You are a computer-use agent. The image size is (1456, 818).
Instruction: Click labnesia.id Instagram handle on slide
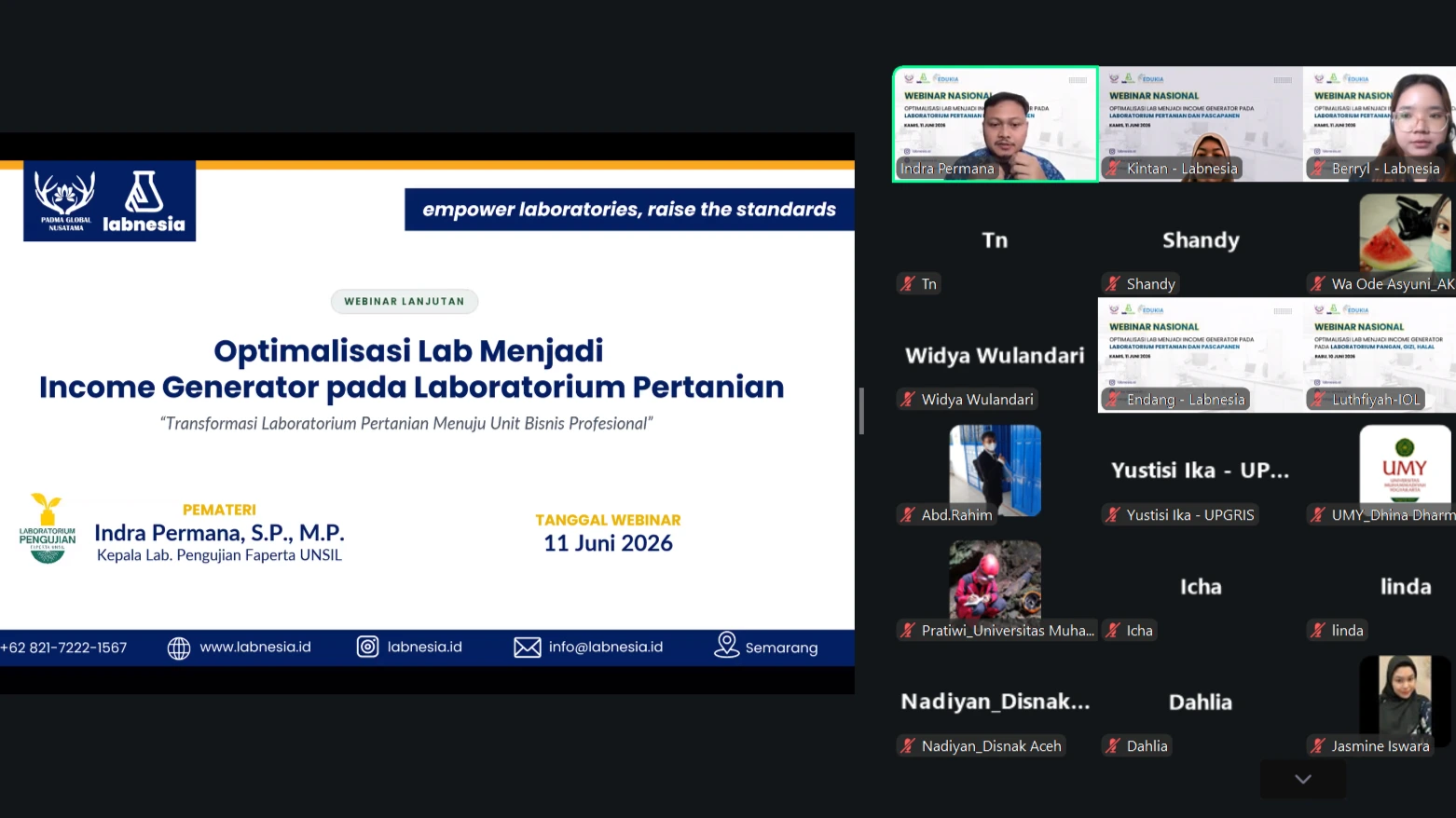coord(424,647)
